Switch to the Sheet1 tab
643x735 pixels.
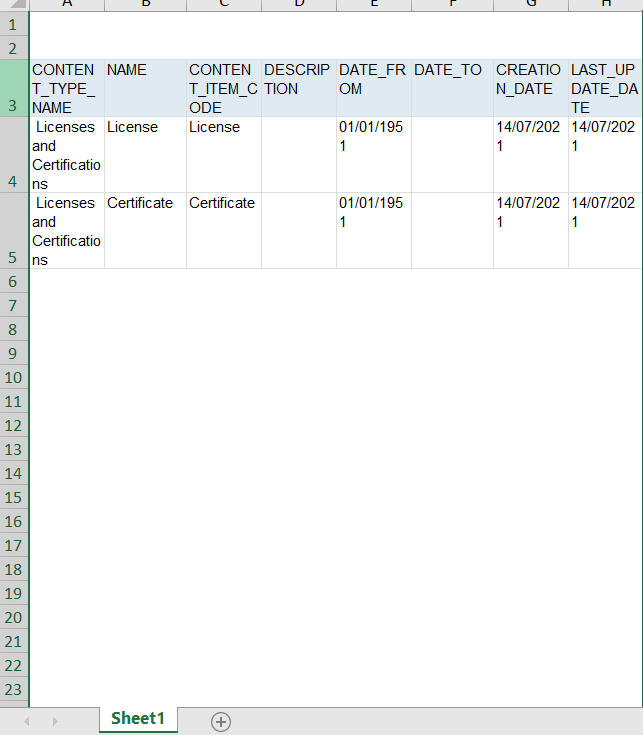pyautogui.click(x=138, y=719)
